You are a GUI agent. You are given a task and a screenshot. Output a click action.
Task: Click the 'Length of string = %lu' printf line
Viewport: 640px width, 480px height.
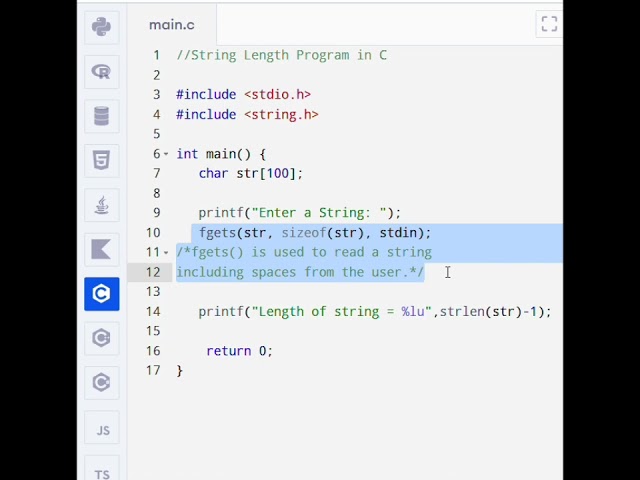[375, 312]
